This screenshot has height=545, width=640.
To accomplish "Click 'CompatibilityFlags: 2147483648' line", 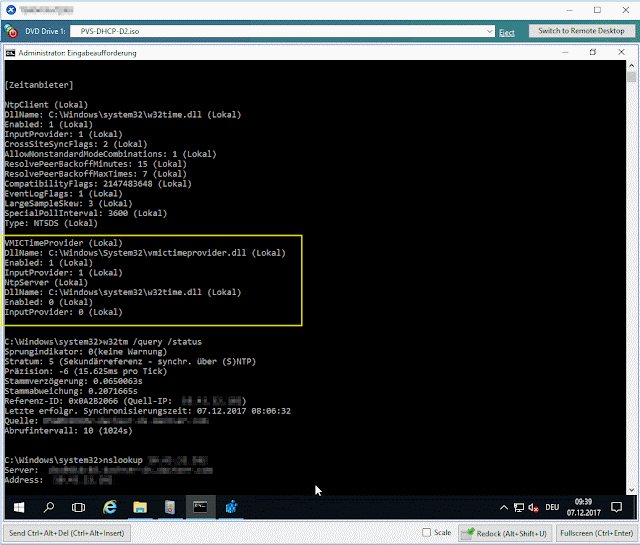I will (98, 184).
